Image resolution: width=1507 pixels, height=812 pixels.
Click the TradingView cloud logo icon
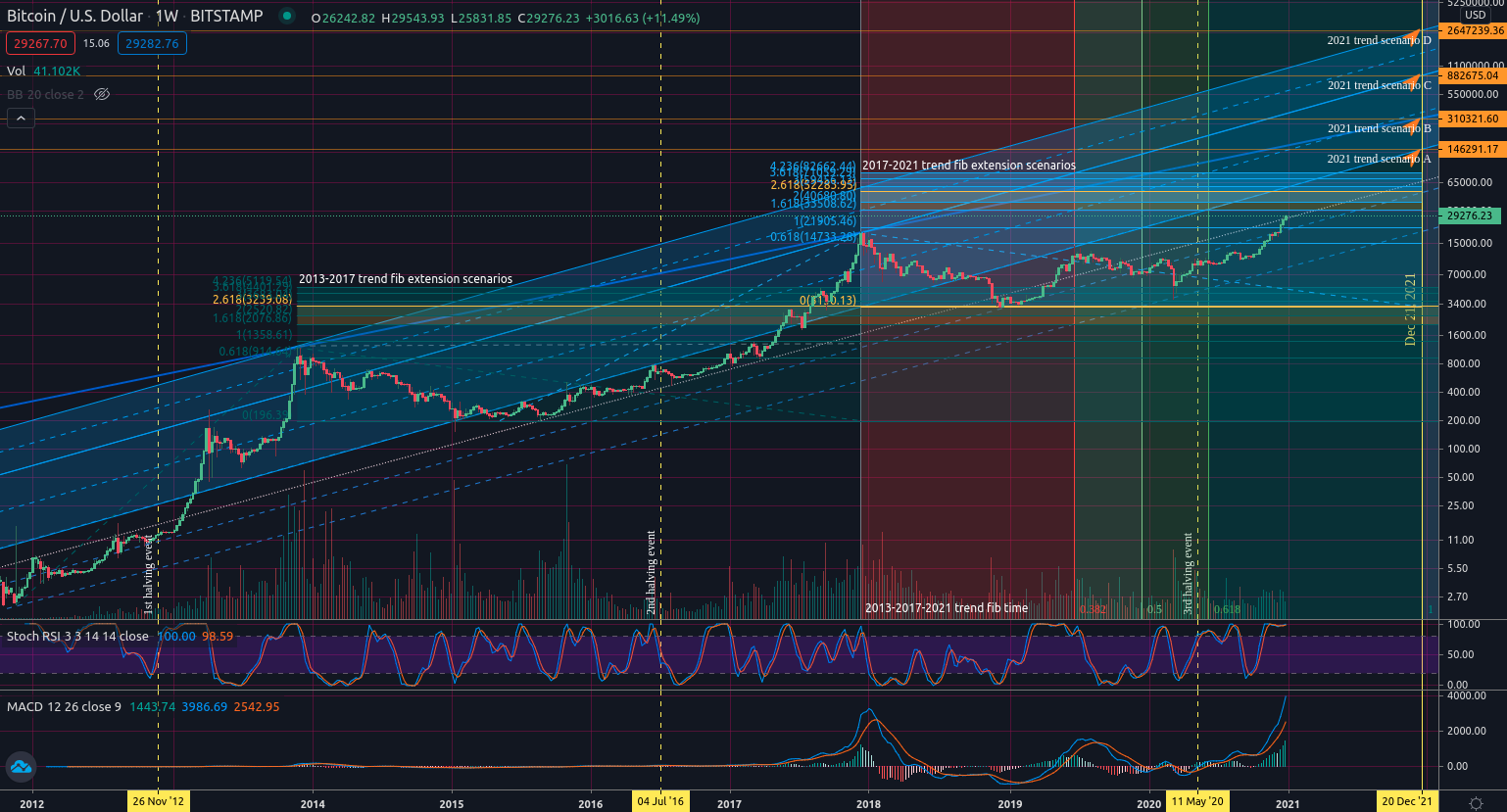coord(21,767)
